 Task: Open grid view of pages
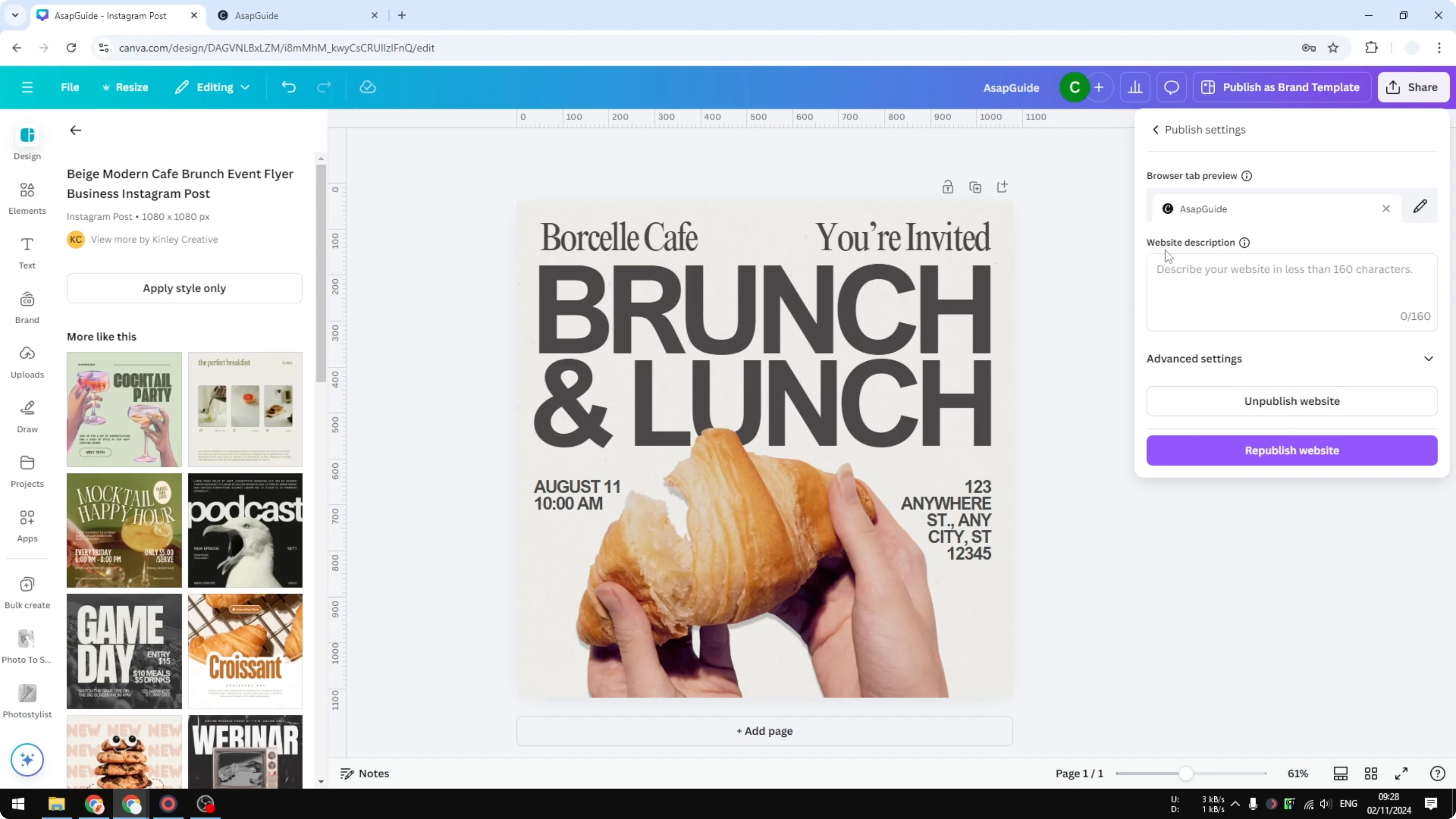pos(1371,773)
